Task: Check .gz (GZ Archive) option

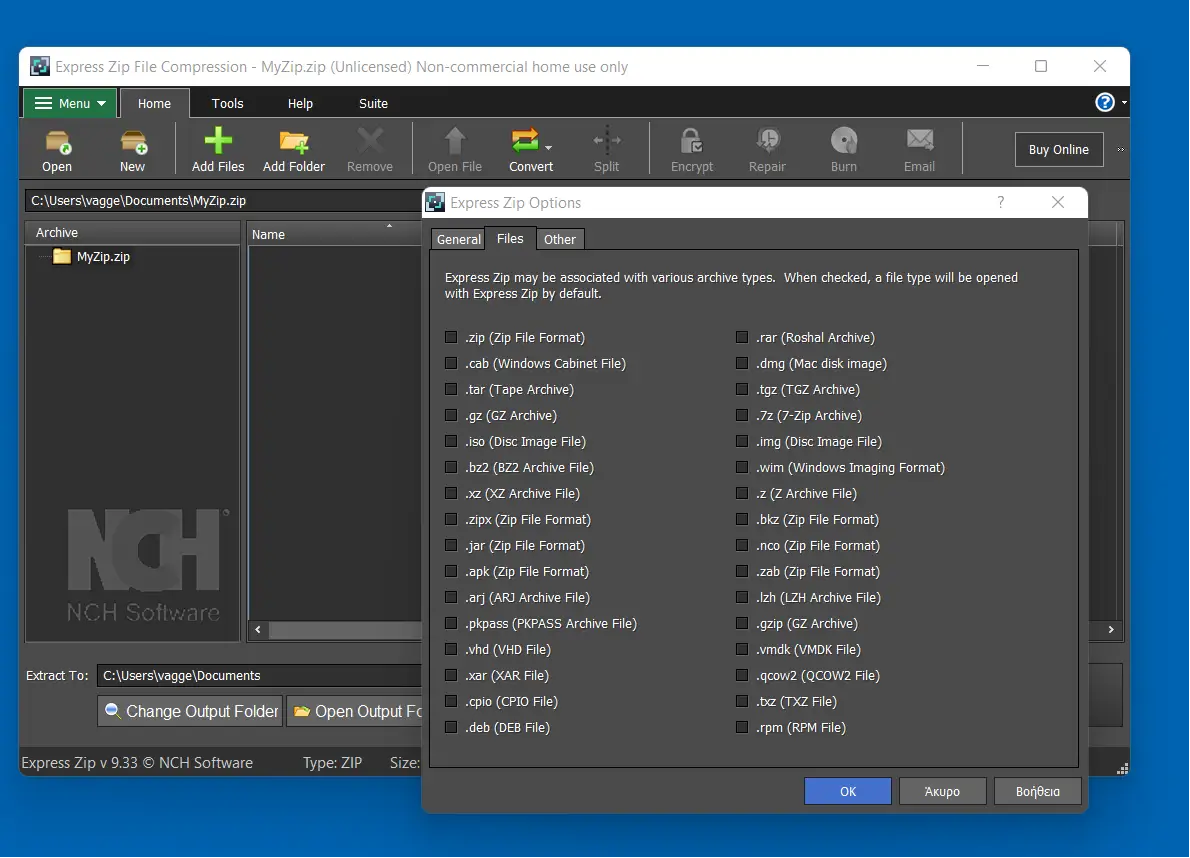Action: 451,415
